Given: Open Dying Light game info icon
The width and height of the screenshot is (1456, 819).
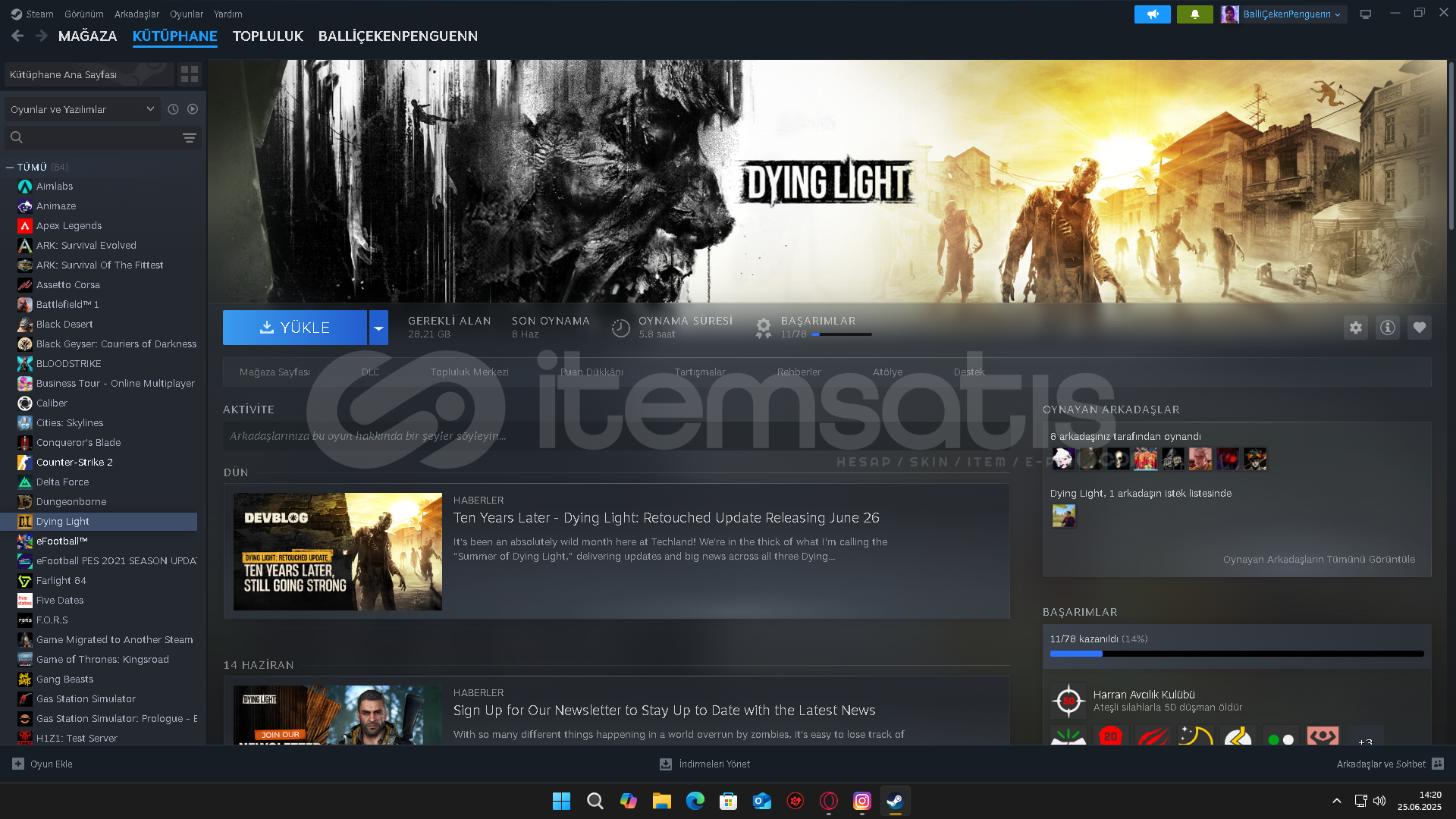Looking at the screenshot, I should click(x=1388, y=328).
